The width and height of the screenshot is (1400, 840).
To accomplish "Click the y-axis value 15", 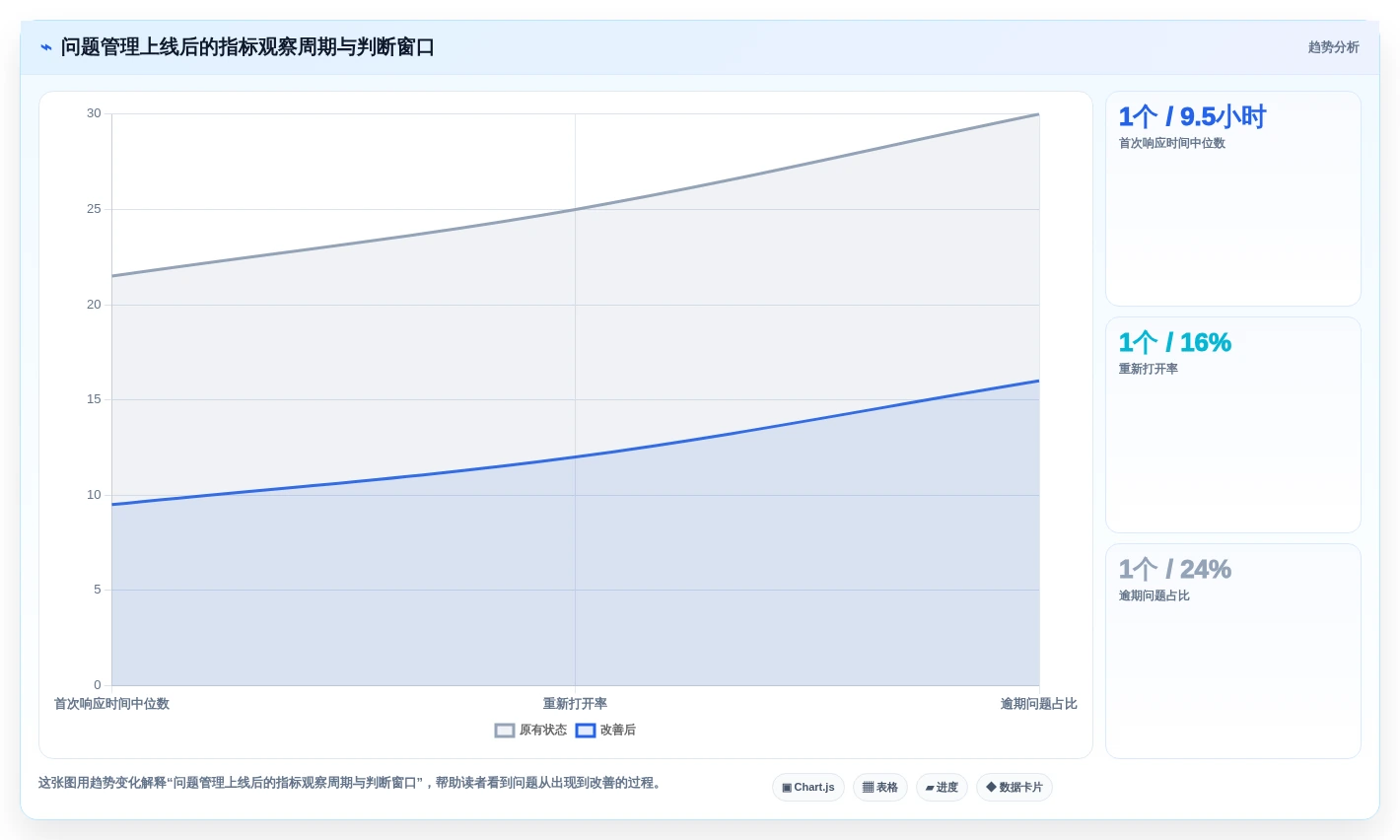I will (x=94, y=399).
